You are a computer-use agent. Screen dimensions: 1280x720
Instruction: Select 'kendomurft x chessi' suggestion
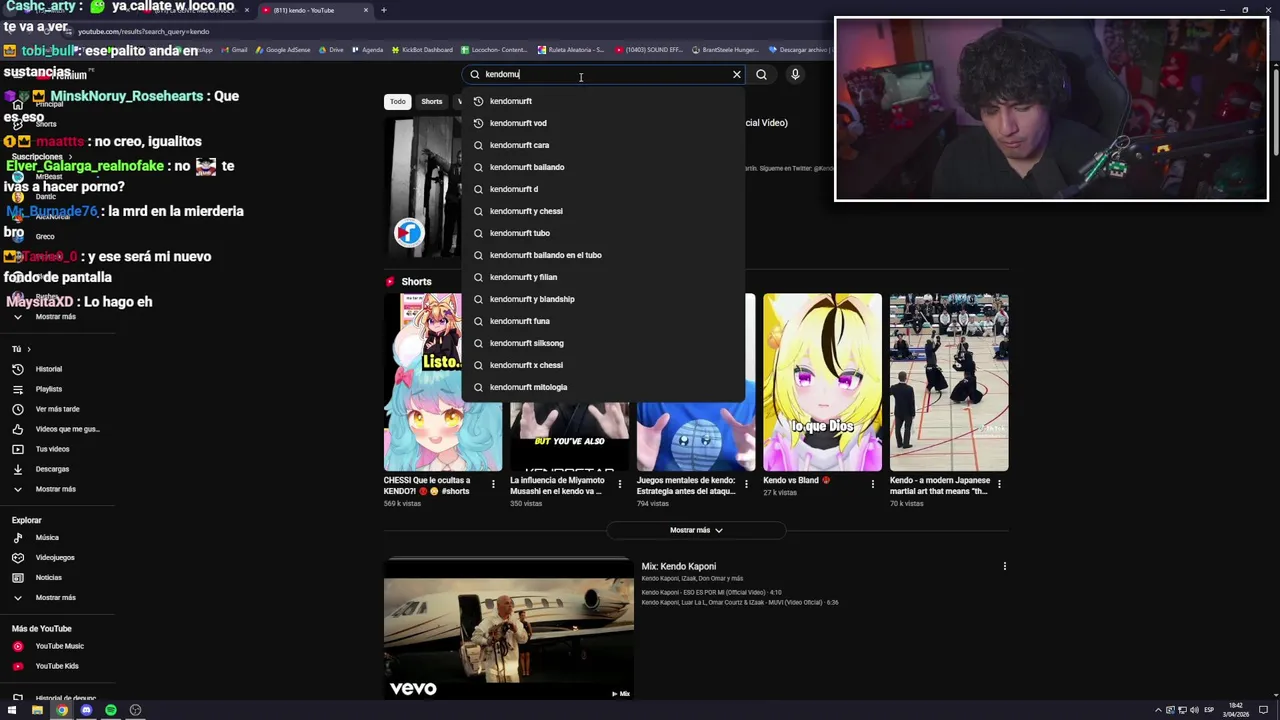(x=604, y=365)
